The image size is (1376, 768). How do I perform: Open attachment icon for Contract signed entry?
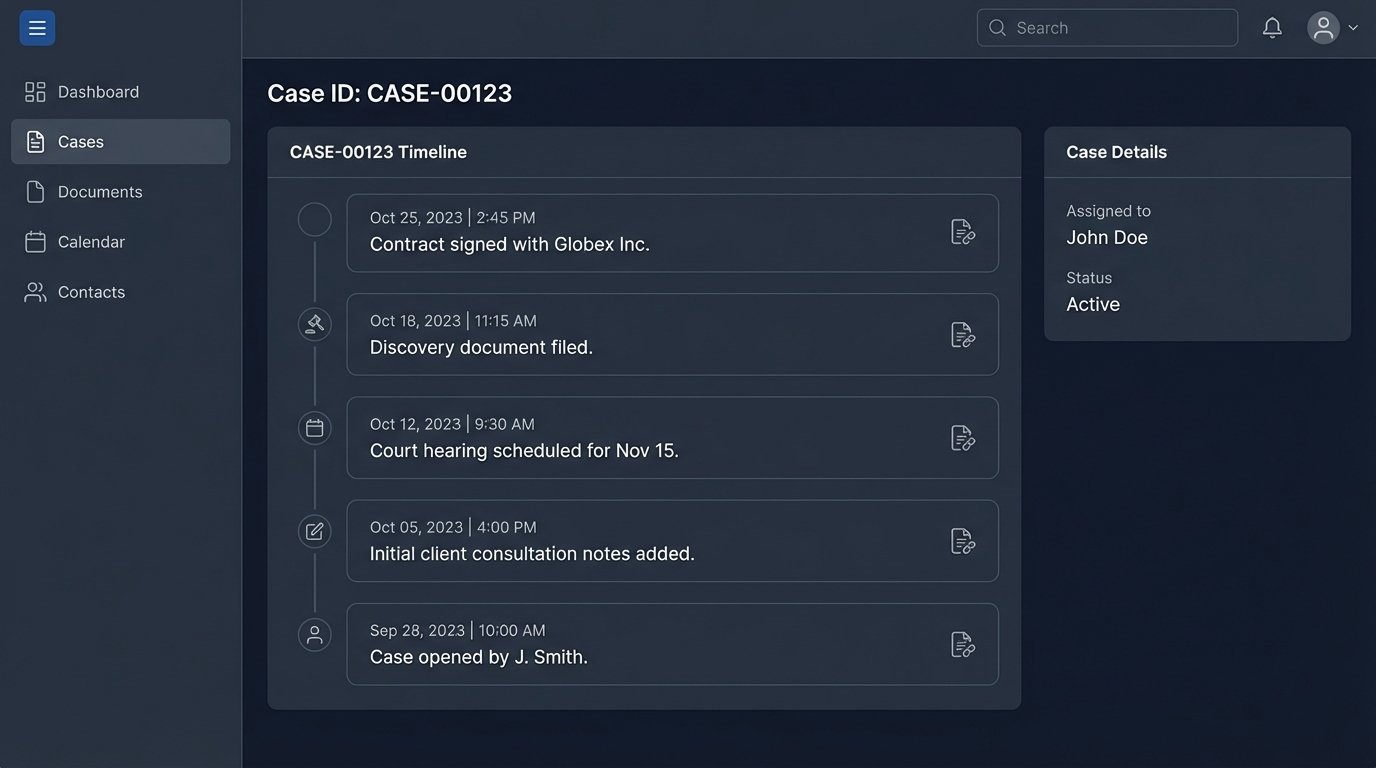(x=962, y=232)
